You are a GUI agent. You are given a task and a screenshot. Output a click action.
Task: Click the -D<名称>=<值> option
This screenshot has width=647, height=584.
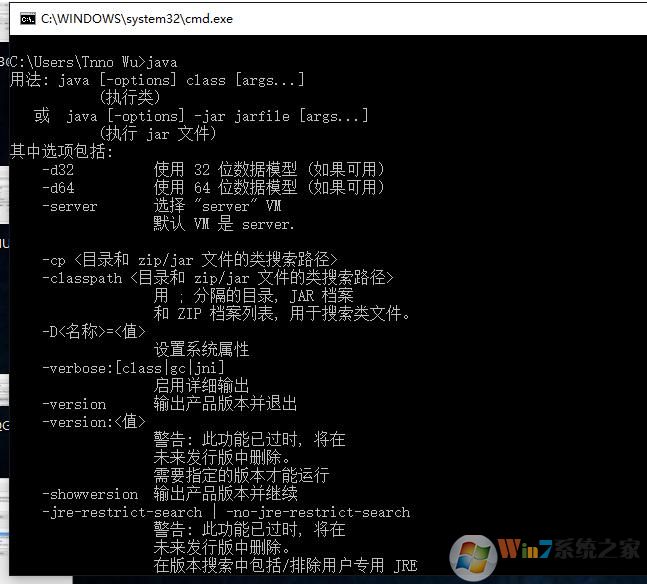pos(94,332)
